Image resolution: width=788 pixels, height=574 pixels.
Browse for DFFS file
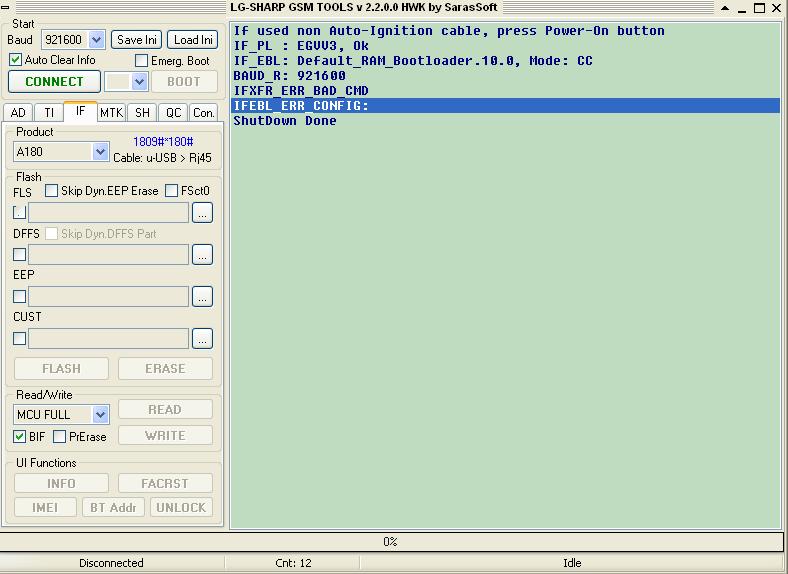tap(203, 255)
